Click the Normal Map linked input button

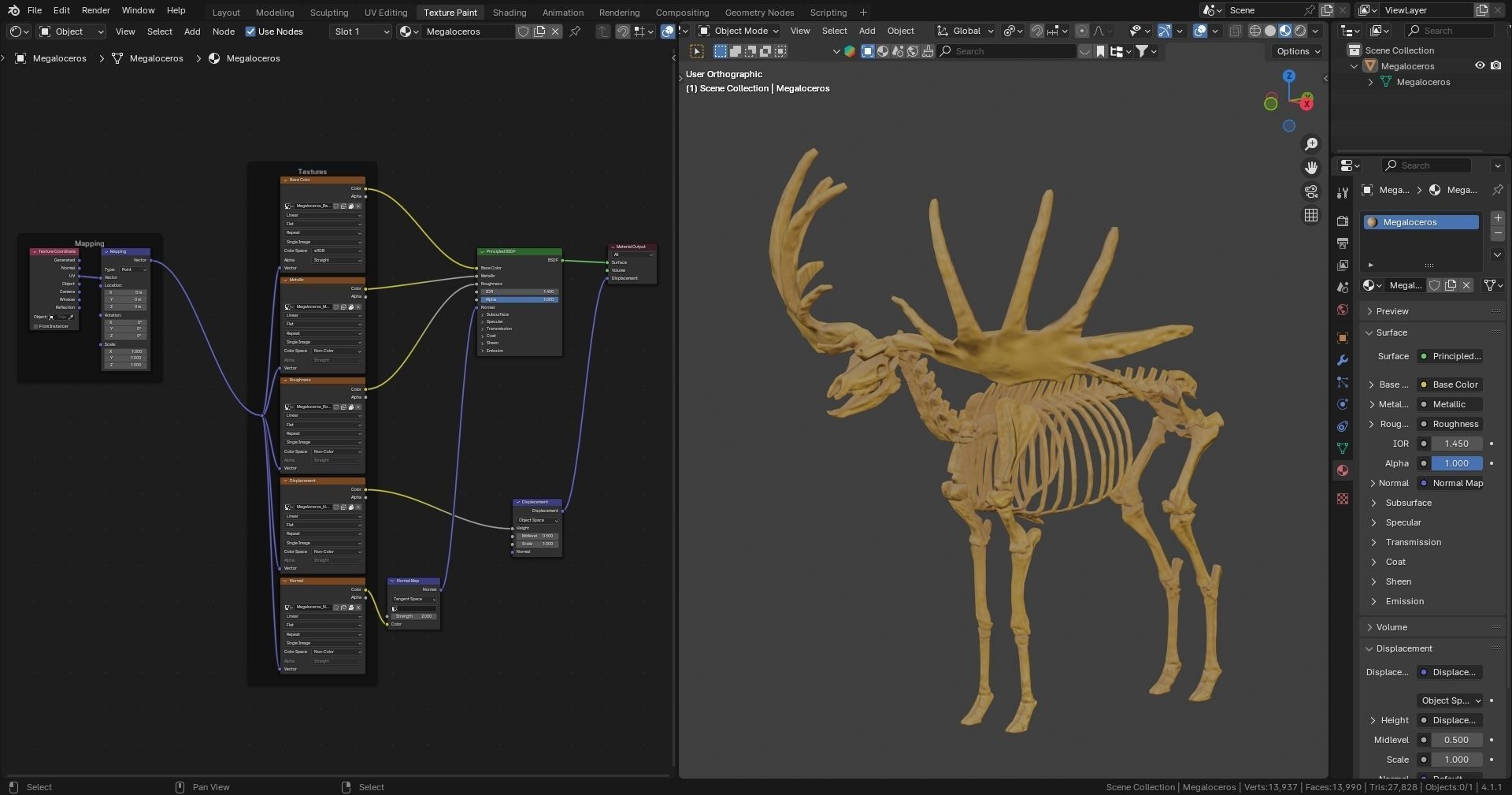(1450, 483)
